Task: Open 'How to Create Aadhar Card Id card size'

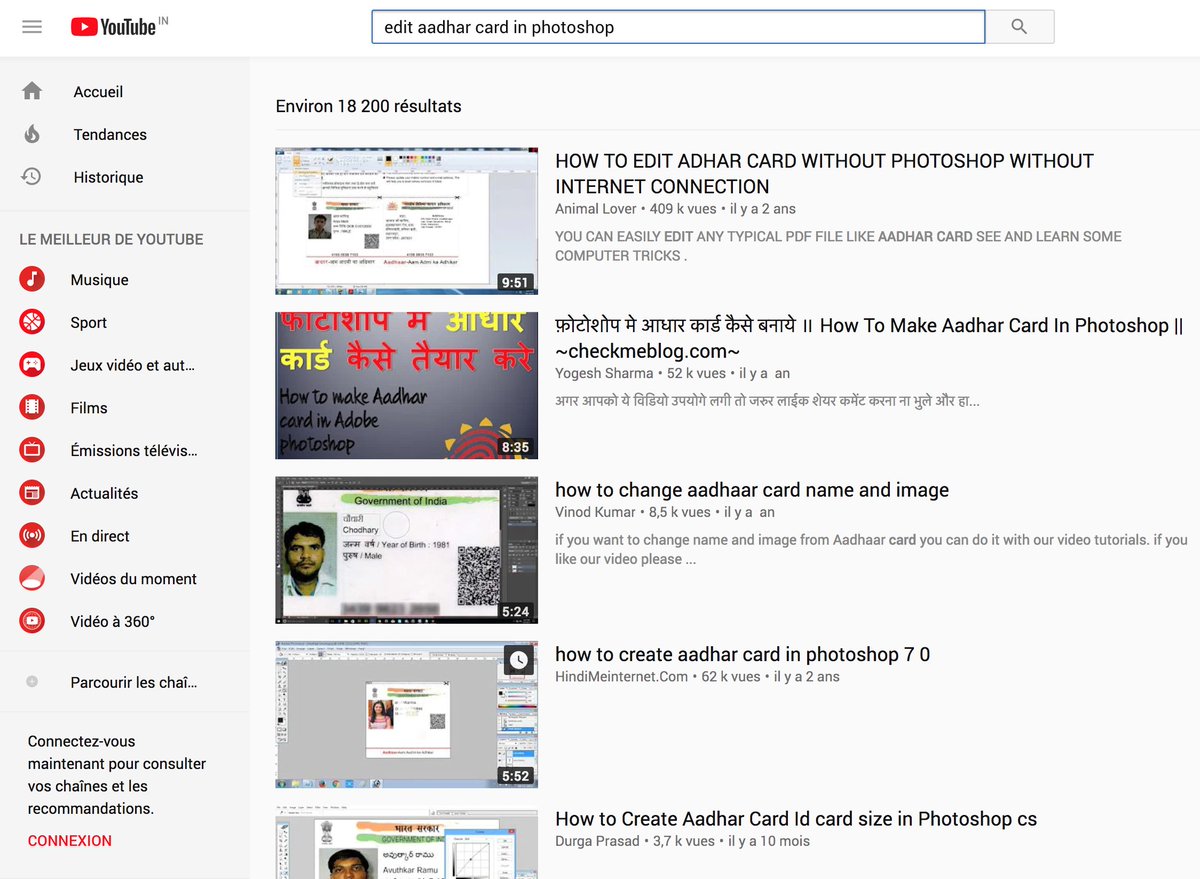Action: [796, 819]
